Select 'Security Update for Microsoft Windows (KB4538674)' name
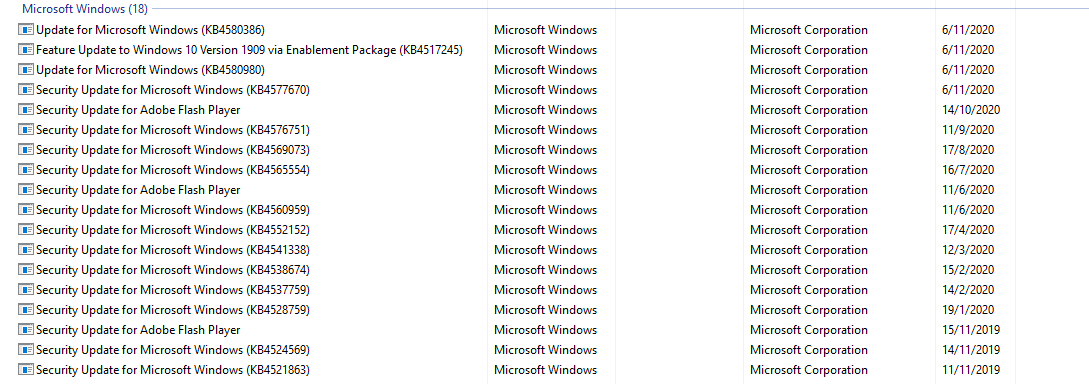 click(173, 270)
